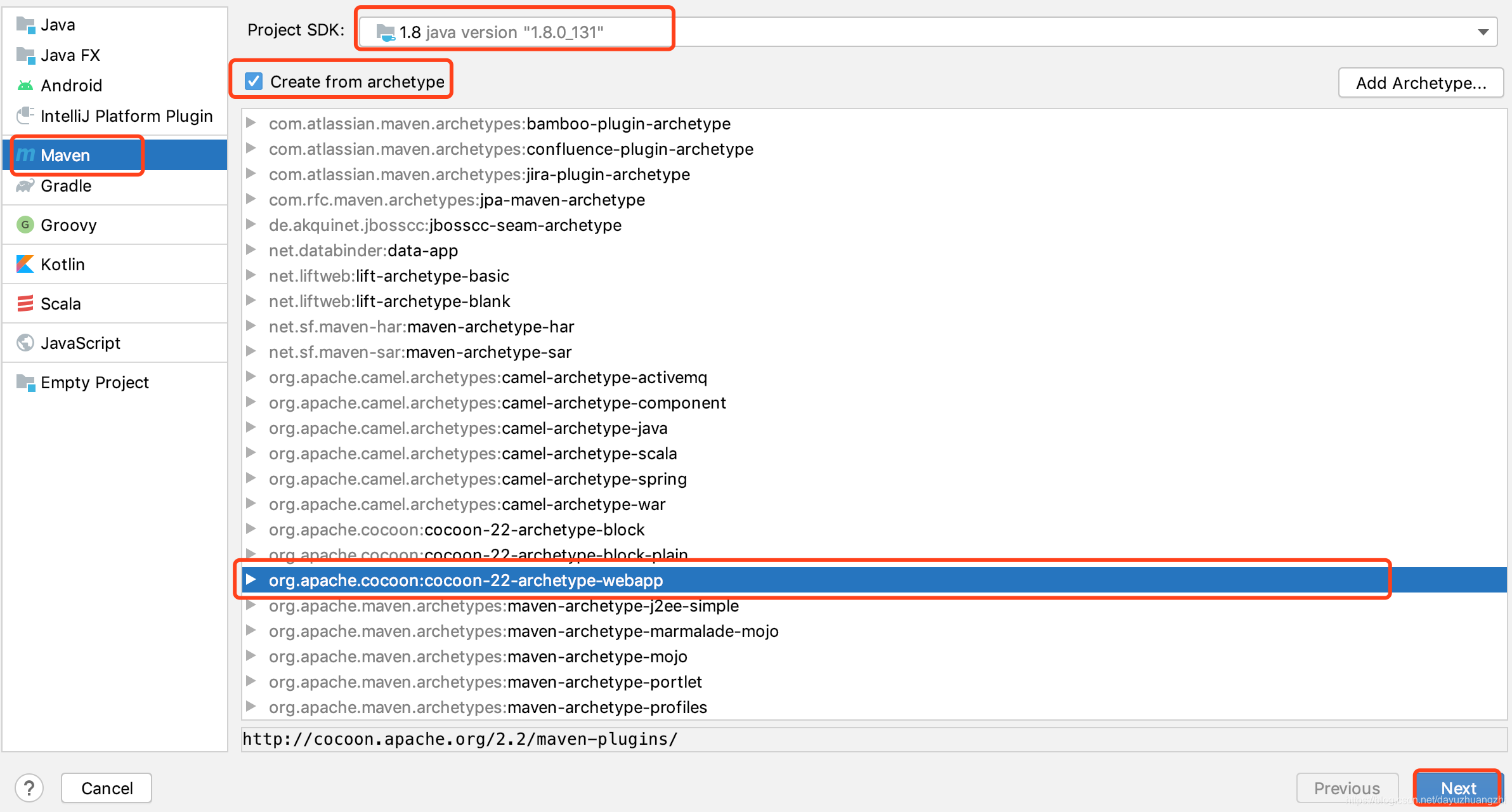
Task: Click the Next button
Action: [x=1457, y=788]
